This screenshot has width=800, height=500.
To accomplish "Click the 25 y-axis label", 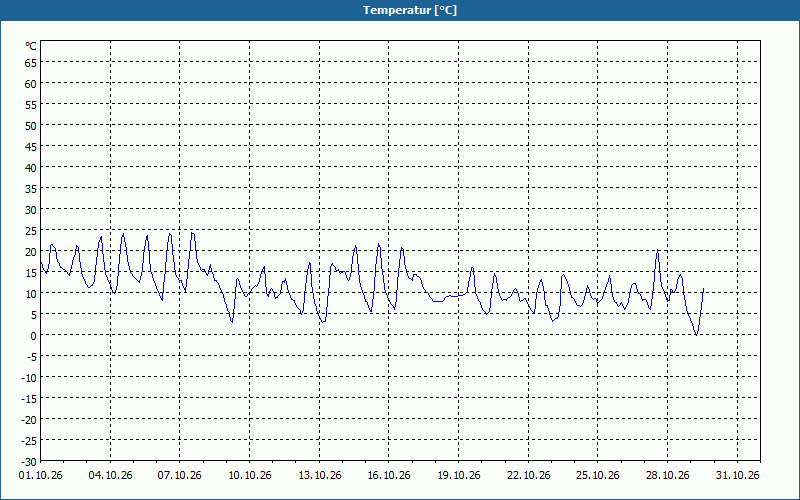I will [x=31, y=231].
